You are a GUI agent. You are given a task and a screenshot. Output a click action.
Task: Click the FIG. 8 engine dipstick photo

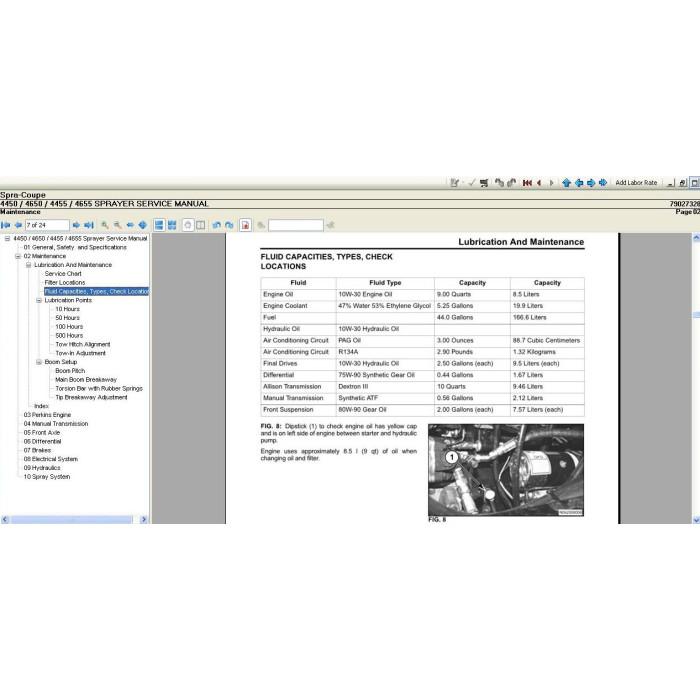[506, 470]
